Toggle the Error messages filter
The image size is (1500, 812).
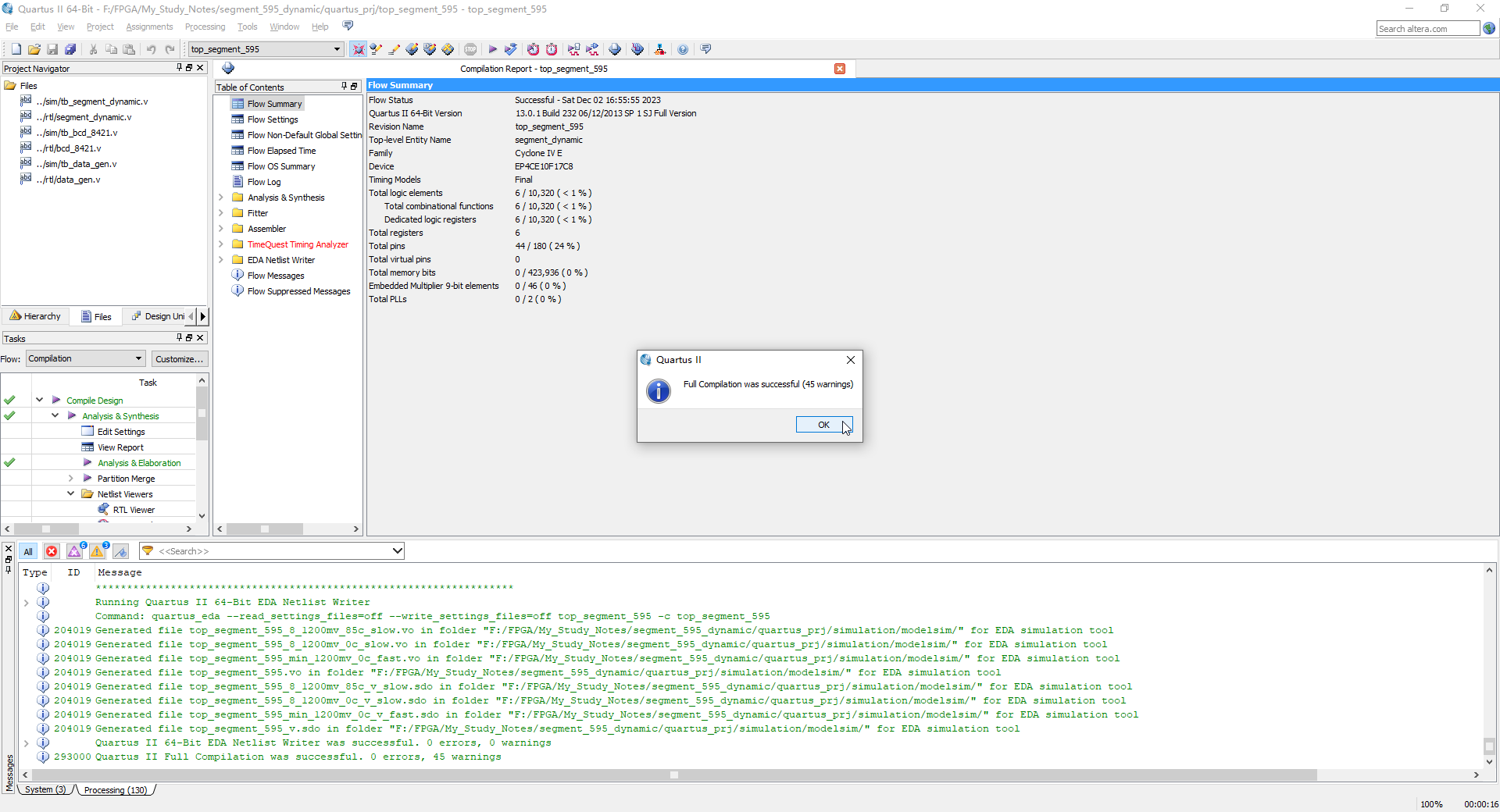click(52, 551)
